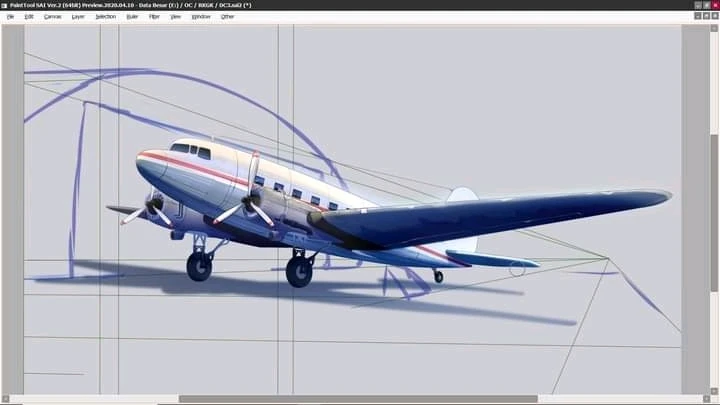Open the Edit menu
720x405 pixels.
coord(29,17)
